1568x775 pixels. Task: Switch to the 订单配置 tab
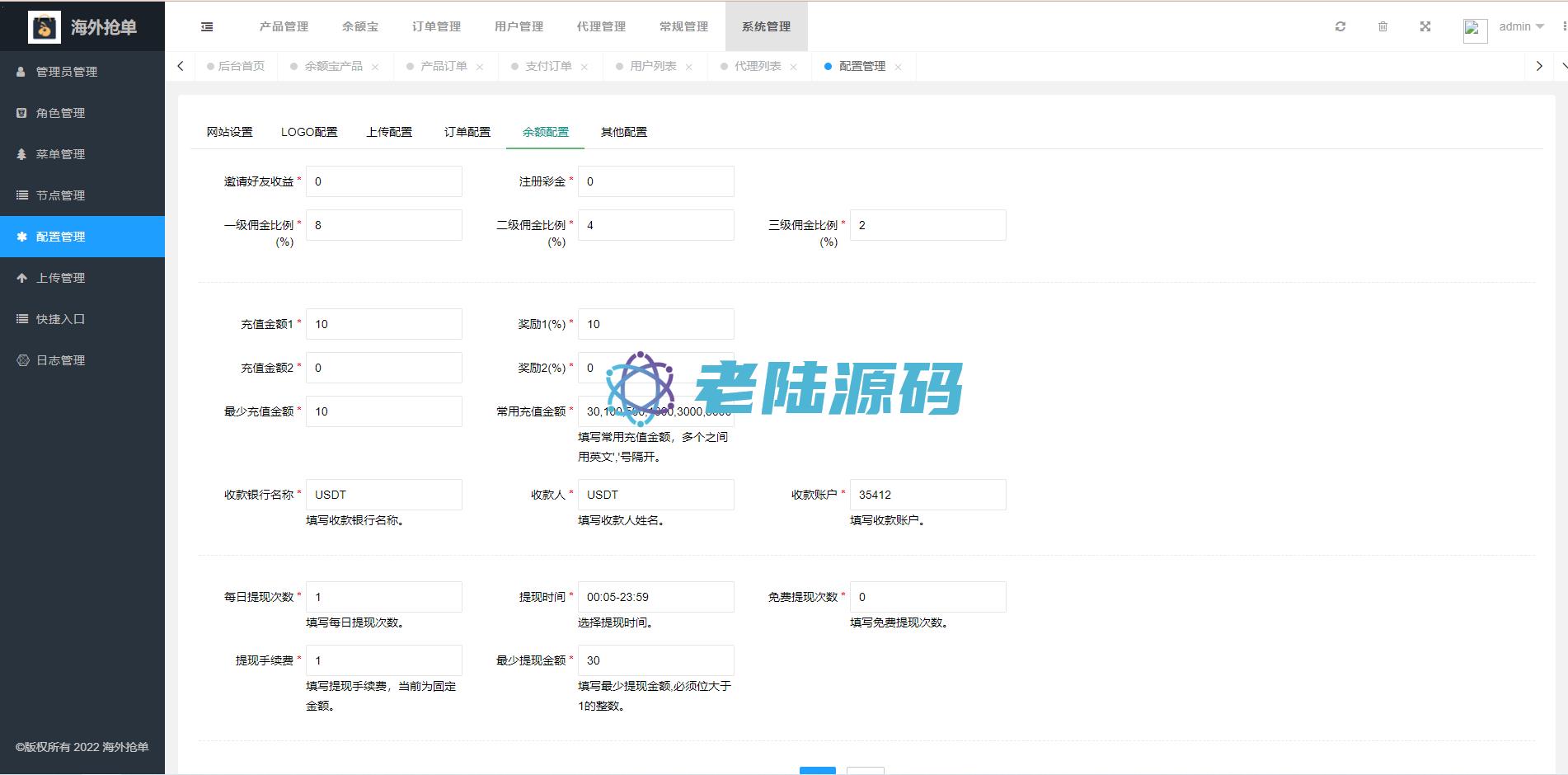point(467,132)
